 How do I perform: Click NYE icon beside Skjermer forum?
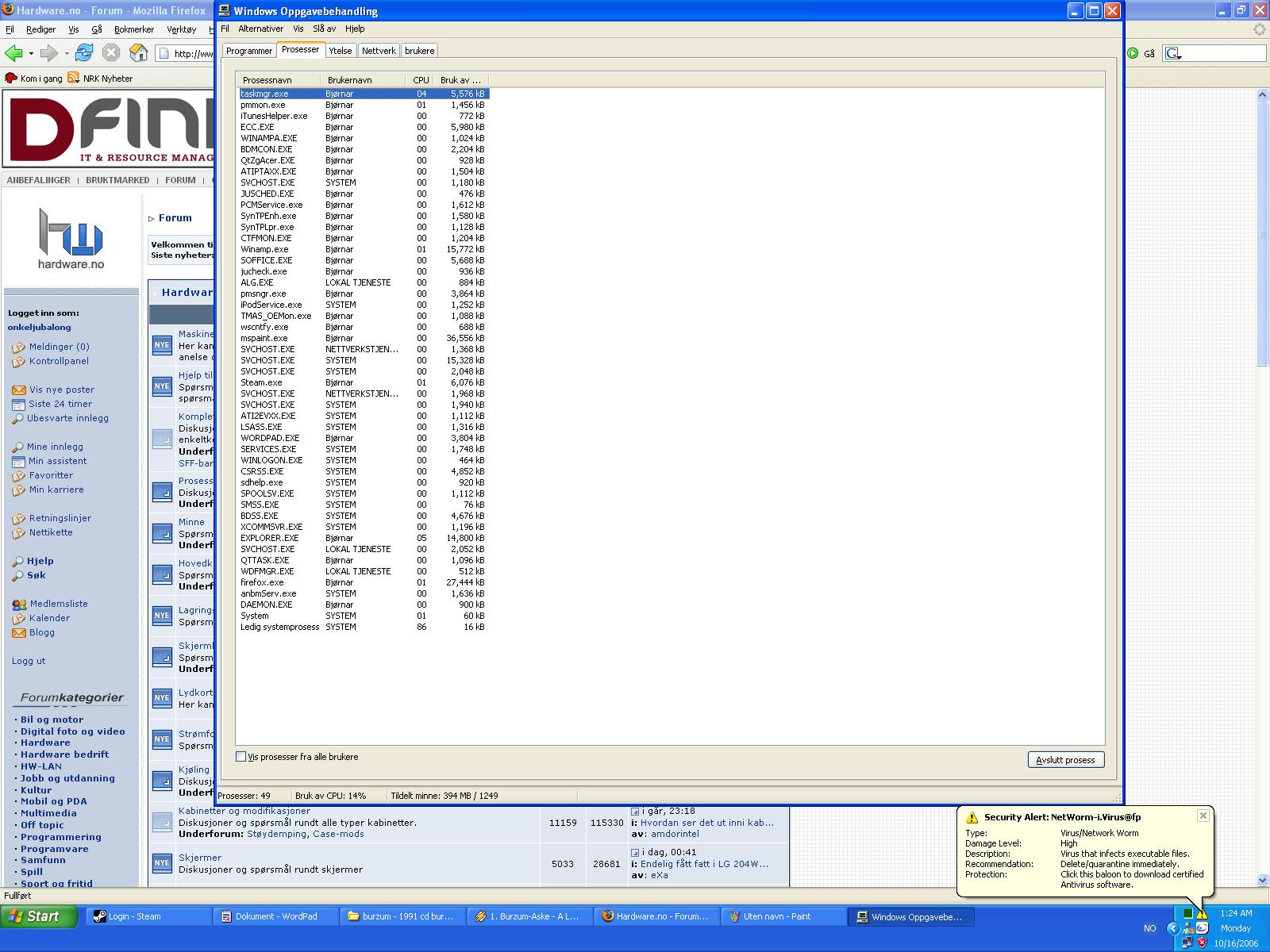click(162, 862)
